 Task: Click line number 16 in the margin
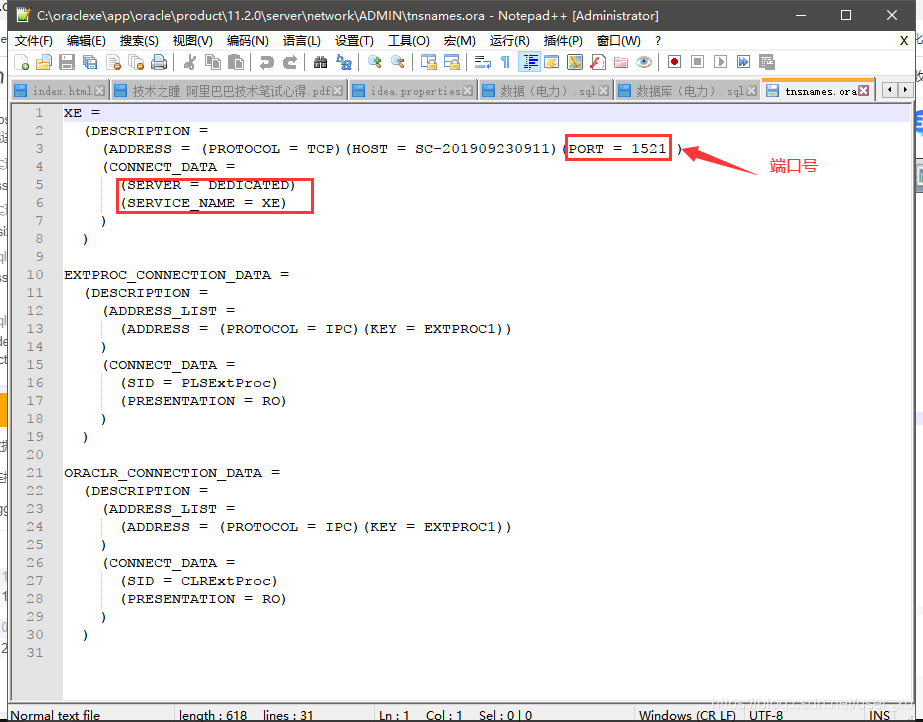tap(35, 383)
